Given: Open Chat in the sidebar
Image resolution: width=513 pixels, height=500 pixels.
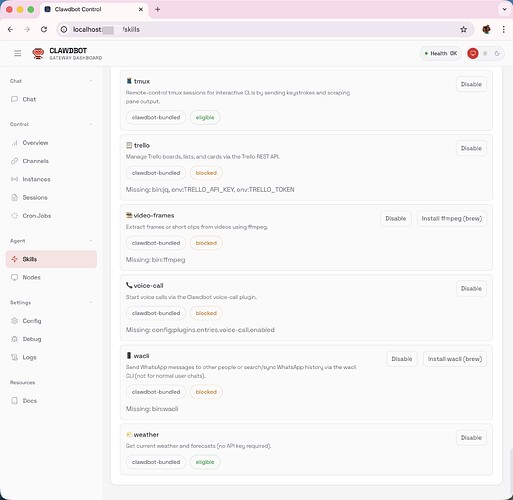Looking at the screenshot, I should click(x=51, y=99).
